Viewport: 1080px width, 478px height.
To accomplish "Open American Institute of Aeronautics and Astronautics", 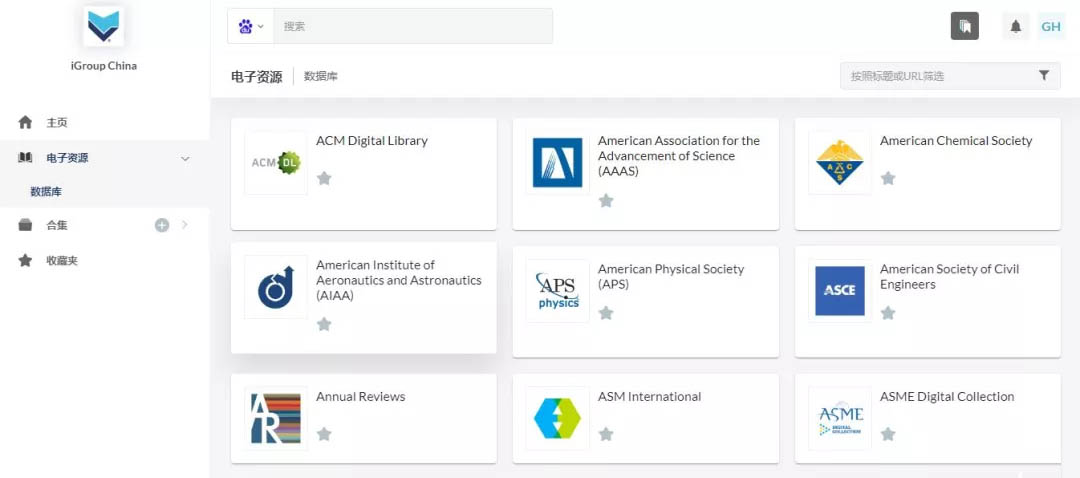I will pos(399,280).
